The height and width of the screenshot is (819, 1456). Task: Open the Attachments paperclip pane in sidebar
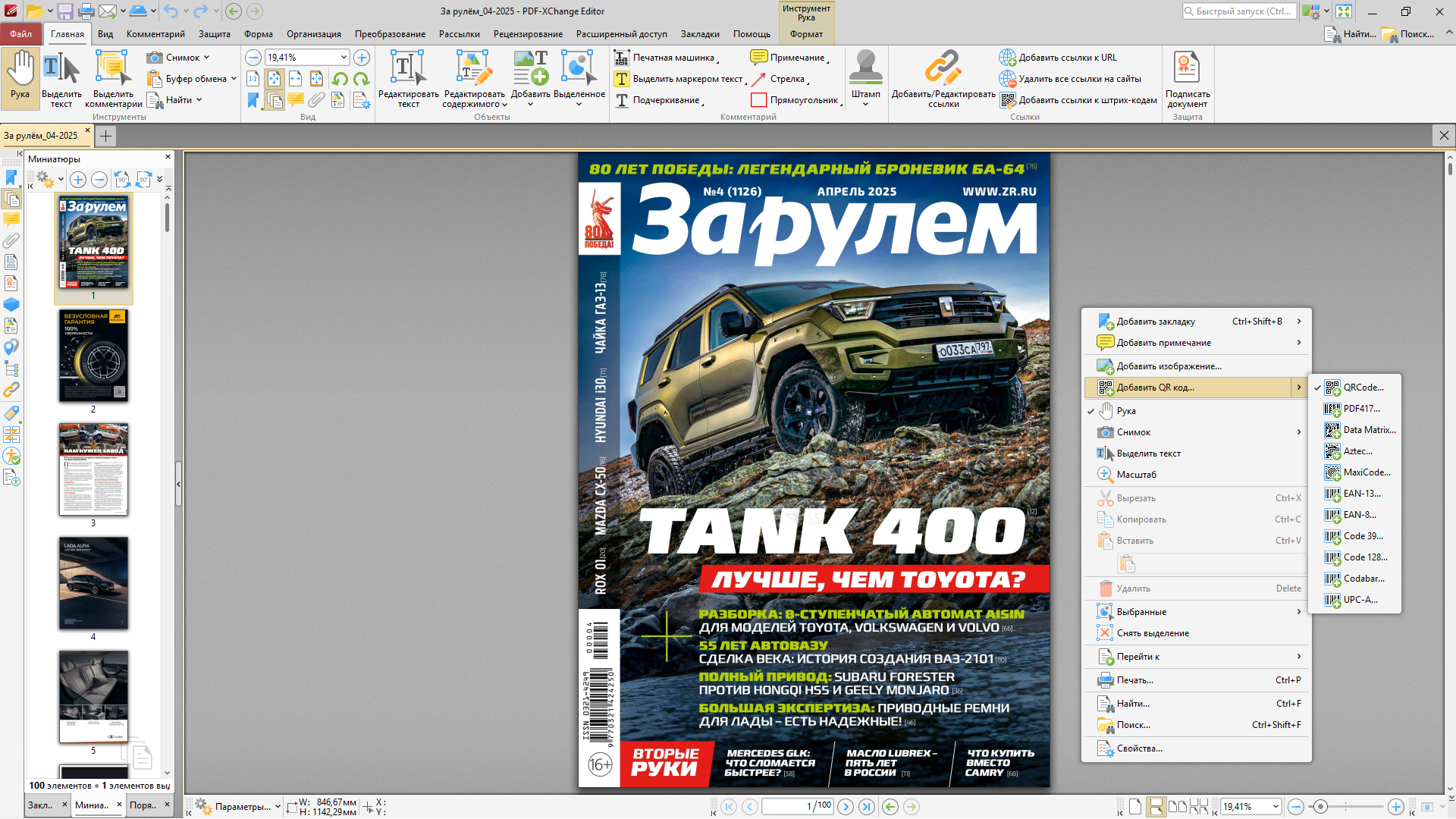tap(11, 241)
